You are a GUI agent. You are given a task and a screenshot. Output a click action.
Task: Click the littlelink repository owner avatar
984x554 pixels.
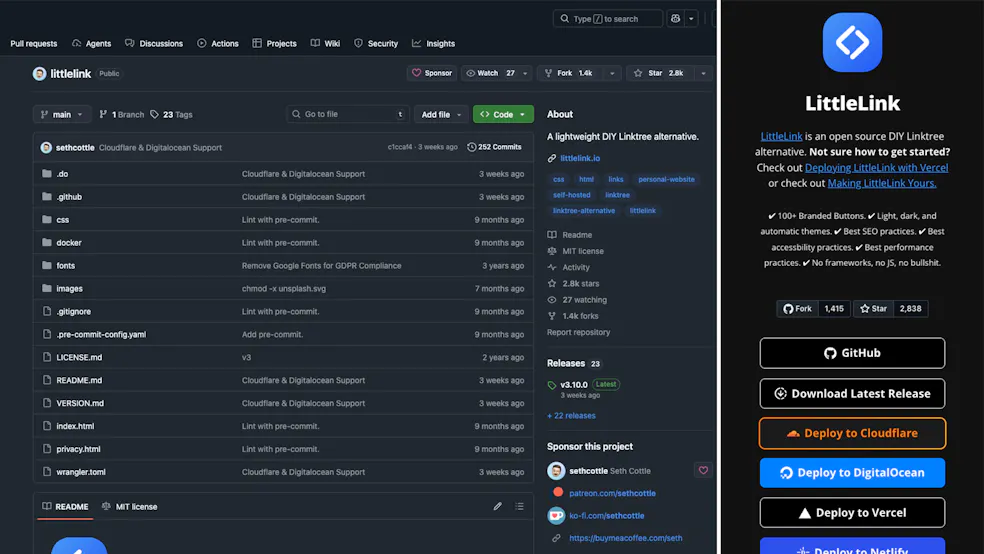pyautogui.click(x=40, y=73)
